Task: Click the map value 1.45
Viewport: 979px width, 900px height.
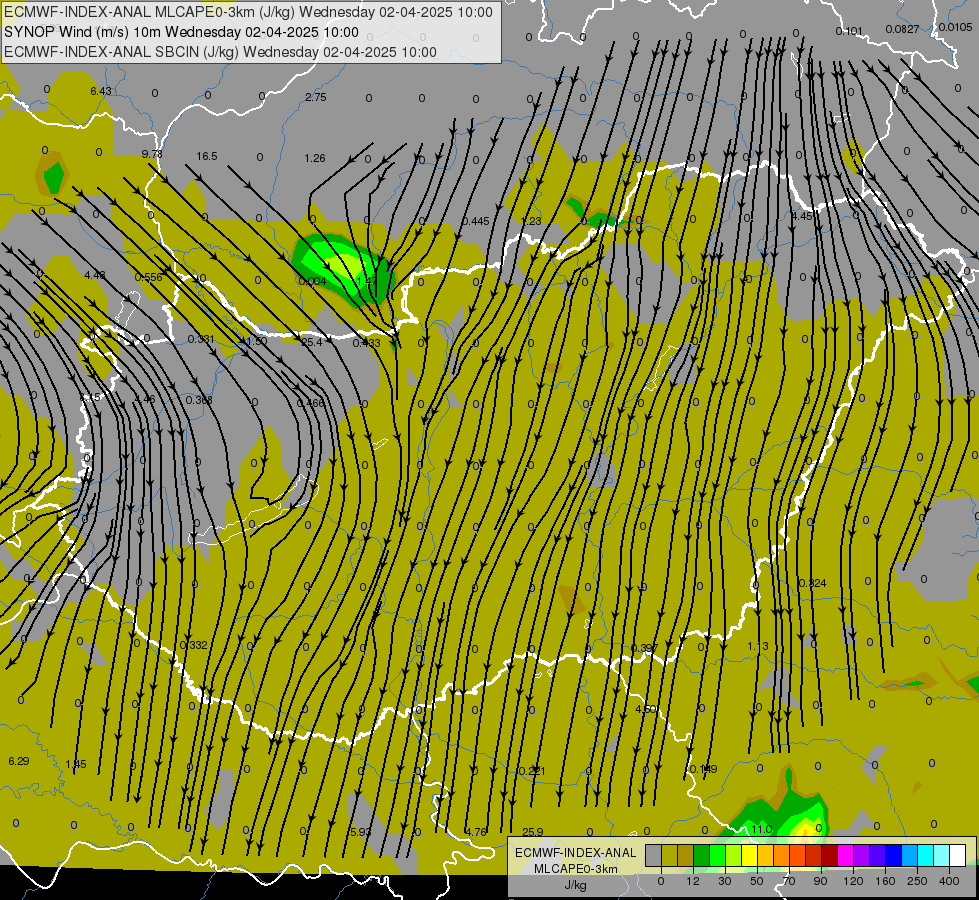Action: tap(76, 764)
